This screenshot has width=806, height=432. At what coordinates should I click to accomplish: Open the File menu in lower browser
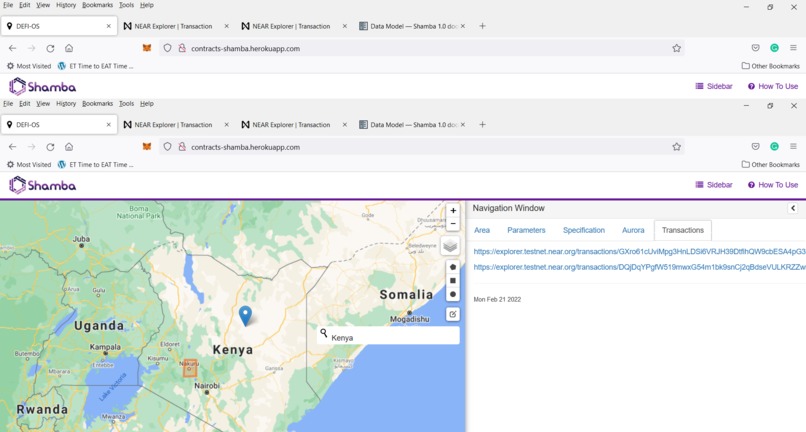pos(8,103)
